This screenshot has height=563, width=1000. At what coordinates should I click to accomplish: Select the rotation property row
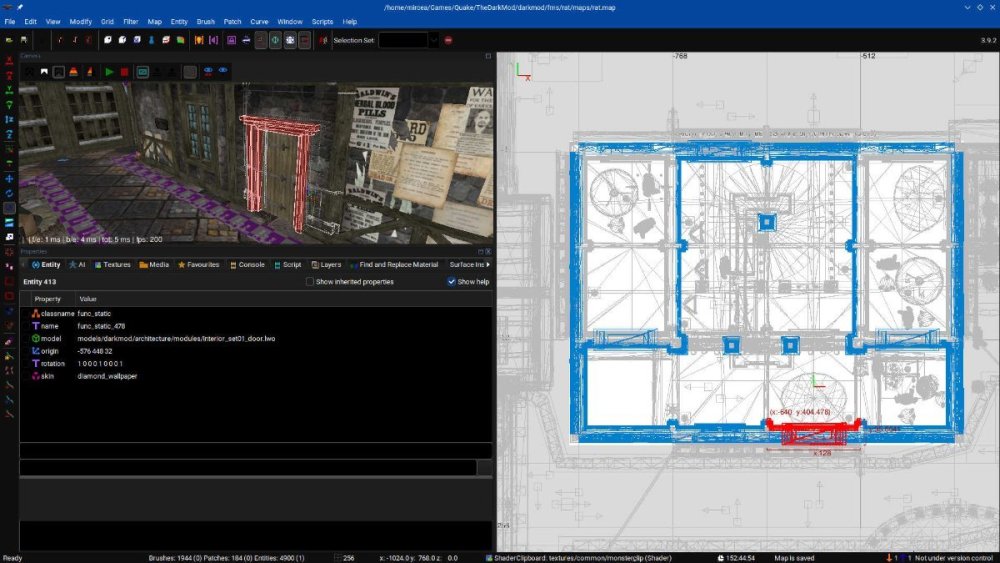pos(256,363)
